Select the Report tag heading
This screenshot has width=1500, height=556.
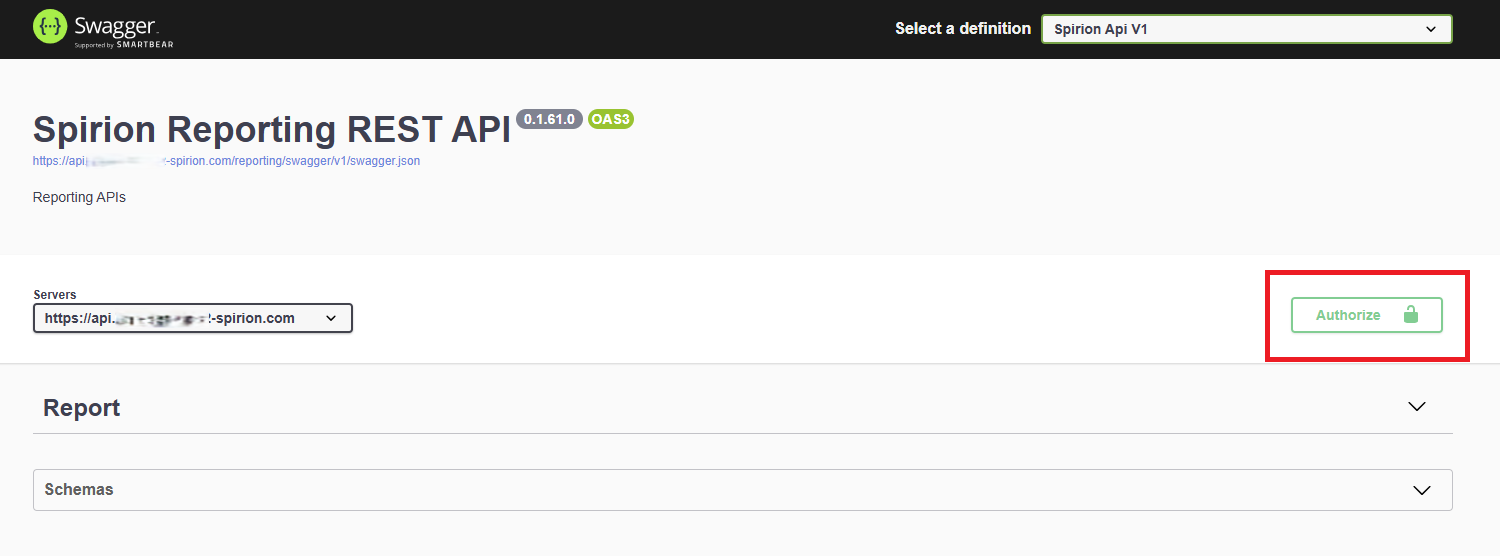[82, 408]
